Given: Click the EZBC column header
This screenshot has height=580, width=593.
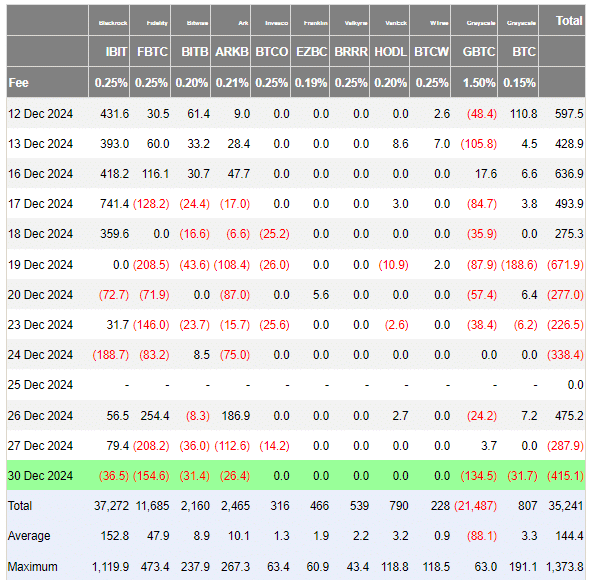Looking at the screenshot, I should [312, 51].
